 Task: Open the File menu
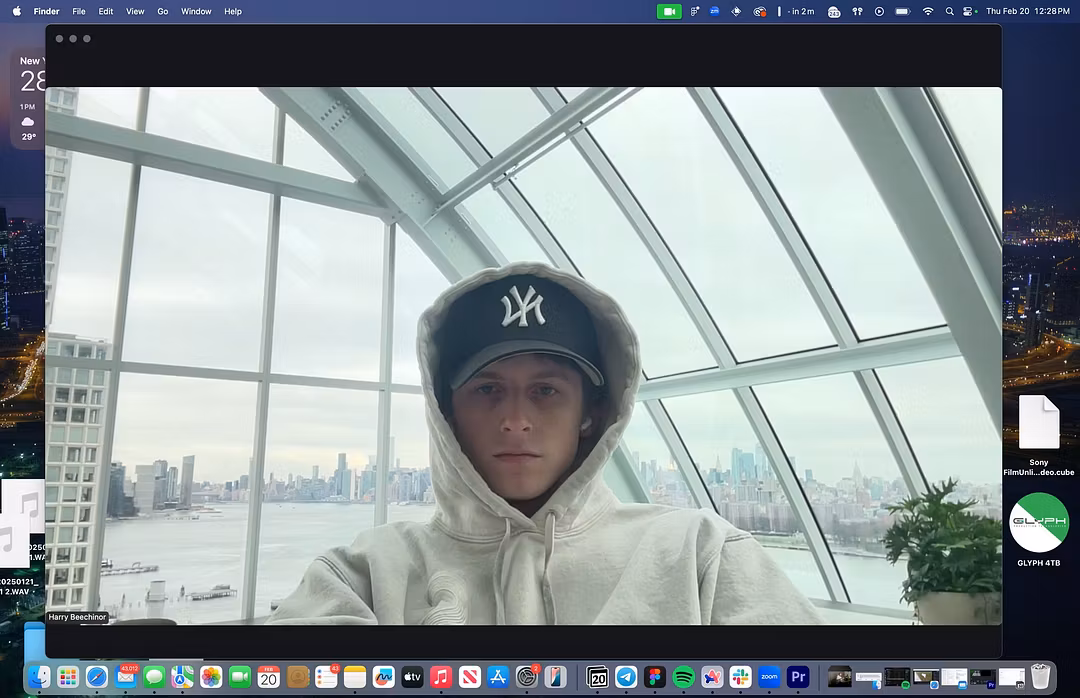click(x=79, y=11)
